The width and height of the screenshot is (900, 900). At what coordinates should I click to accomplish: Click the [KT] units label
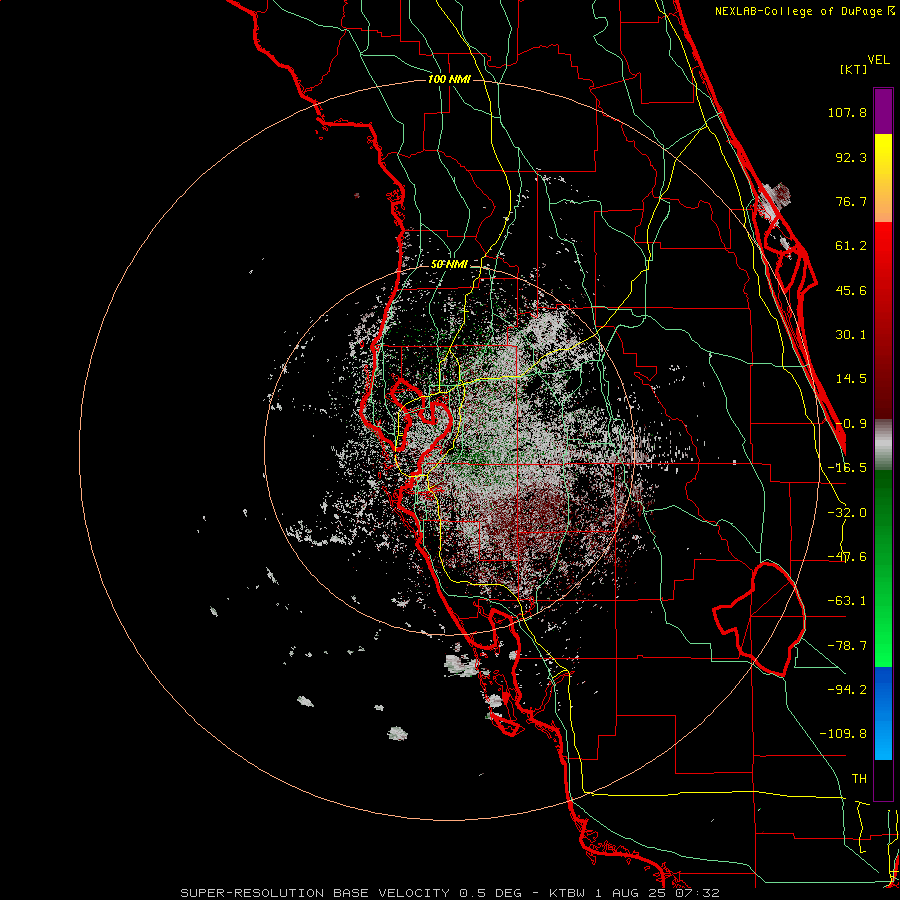pos(853,69)
